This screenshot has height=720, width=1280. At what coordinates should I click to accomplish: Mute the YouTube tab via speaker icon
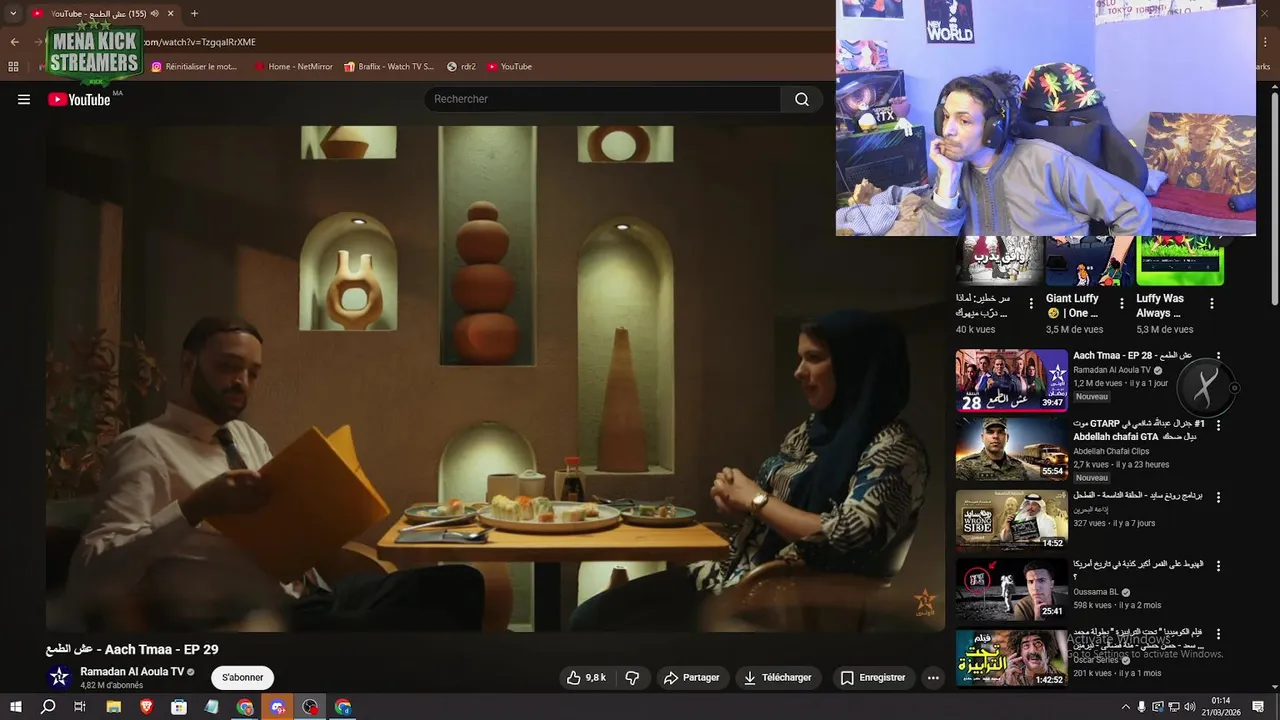pyautogui.click(x=155, y=14)
